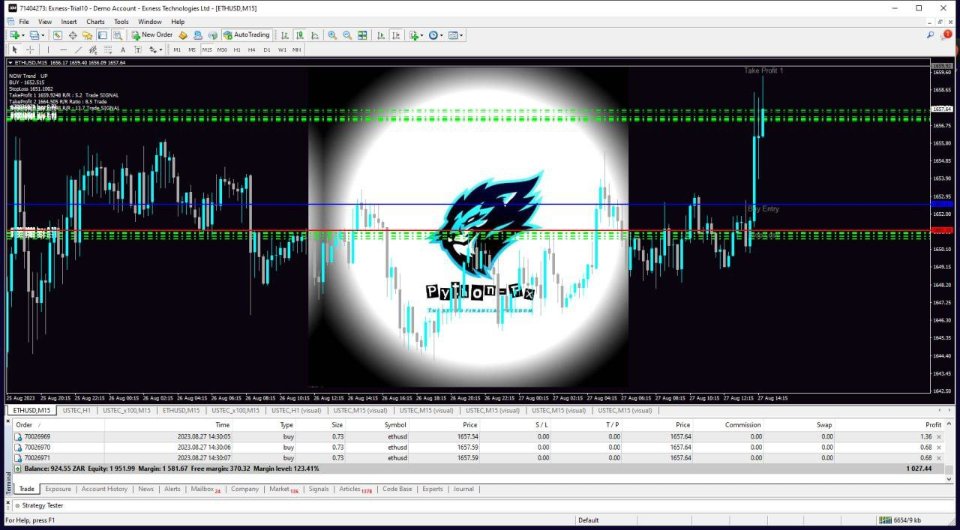Select the vertical line drawing tool

pyautogui.click(x=48, y=50)
